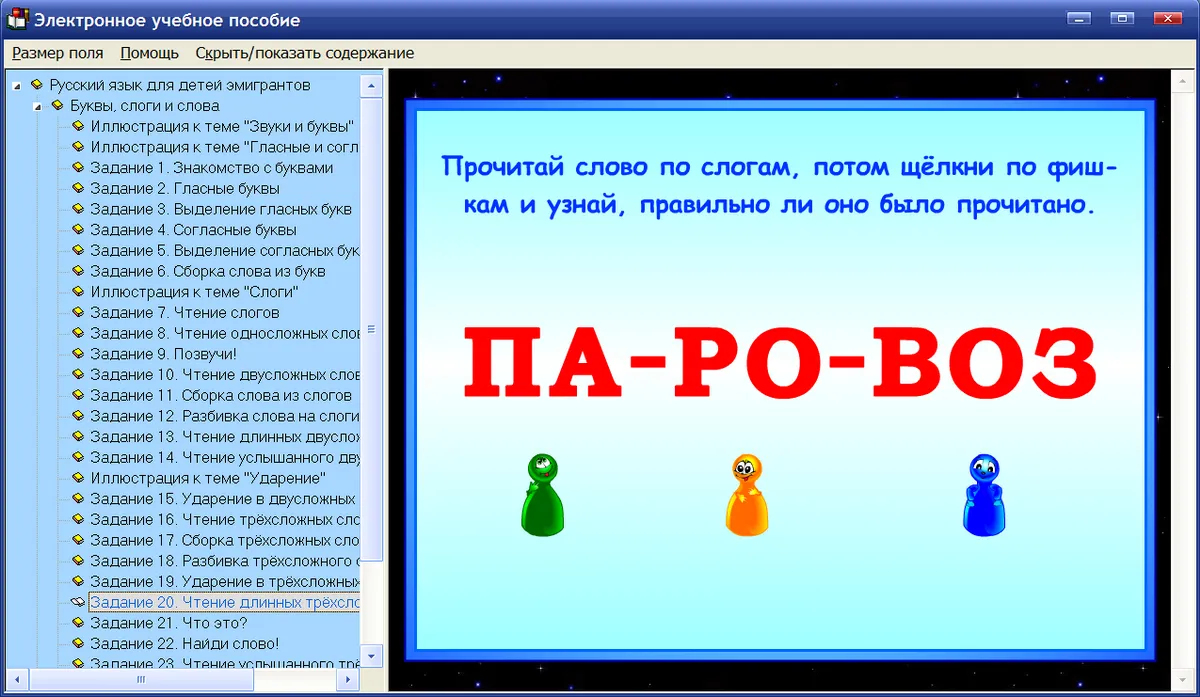1200x697 pixels.
Task: Click book icon beside Русский язык для детей эмигрантов
Action: (37, 85)
